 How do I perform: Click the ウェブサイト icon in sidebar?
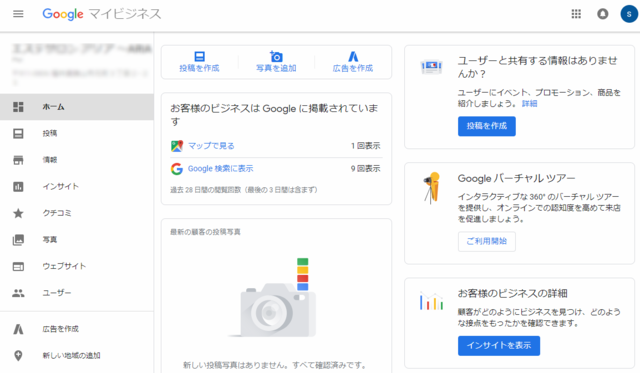point(18,266)
